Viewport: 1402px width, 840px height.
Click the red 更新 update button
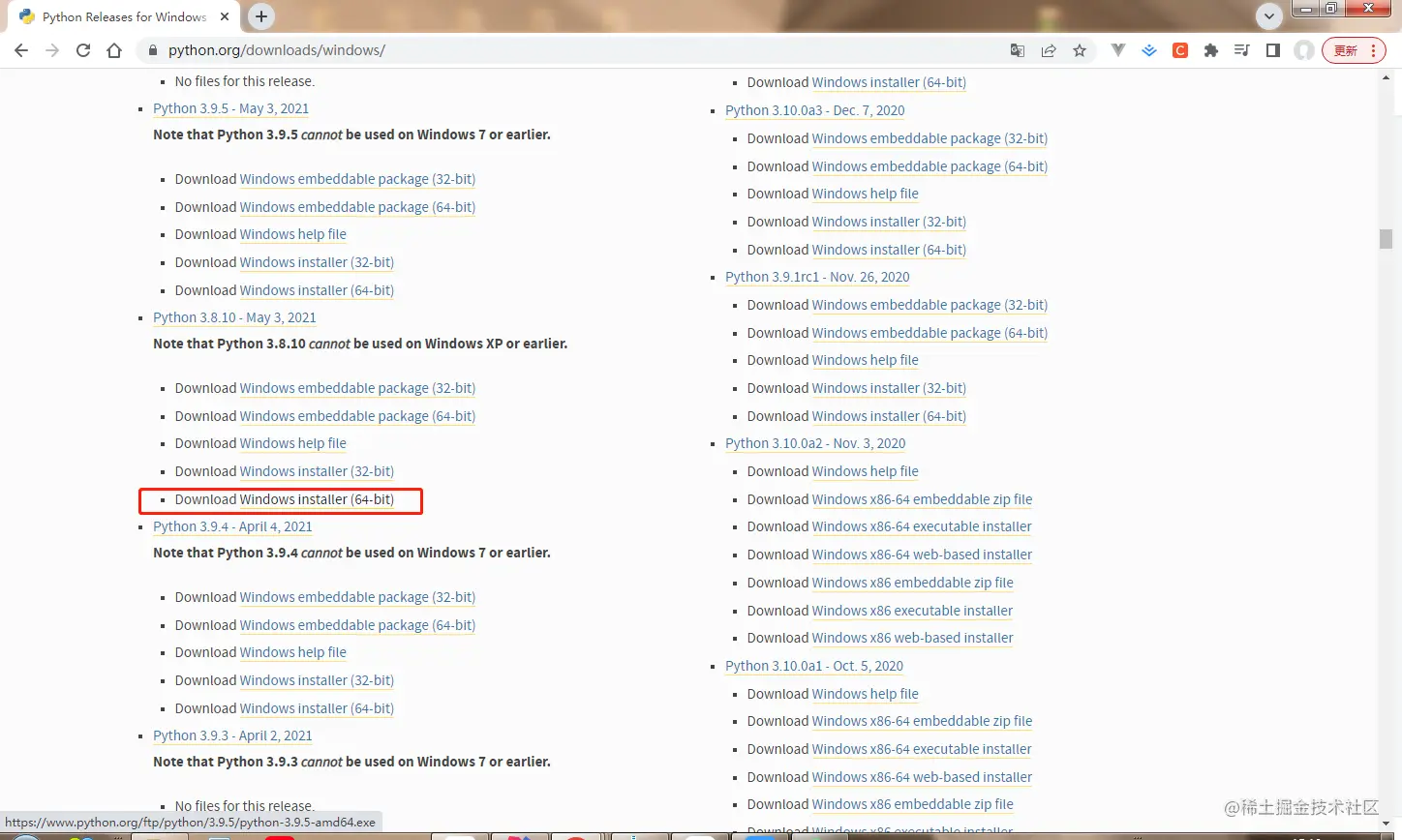tap(1354, 50)
